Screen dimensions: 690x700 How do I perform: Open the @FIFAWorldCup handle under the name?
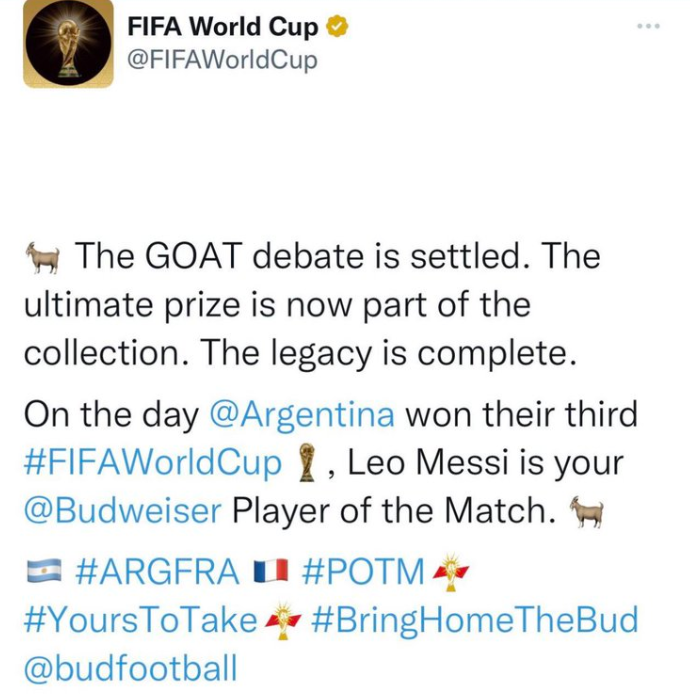click(222, 60)
